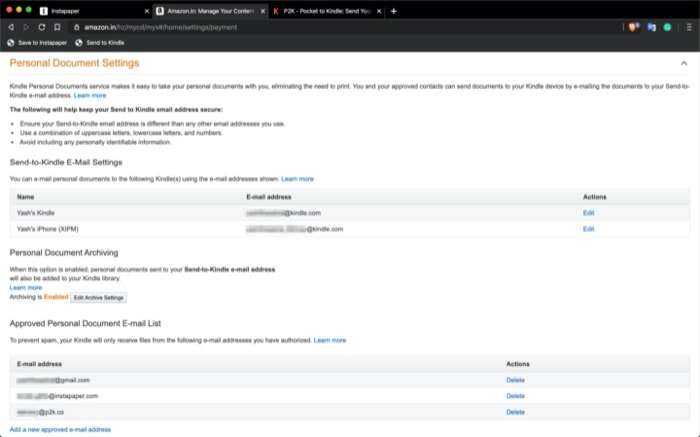Open the translate extension icon
Viewport: 700px width, 437px height.
651,27
